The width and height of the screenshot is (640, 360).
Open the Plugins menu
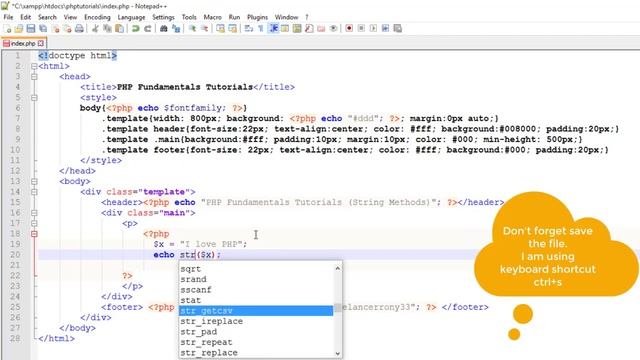257,17
